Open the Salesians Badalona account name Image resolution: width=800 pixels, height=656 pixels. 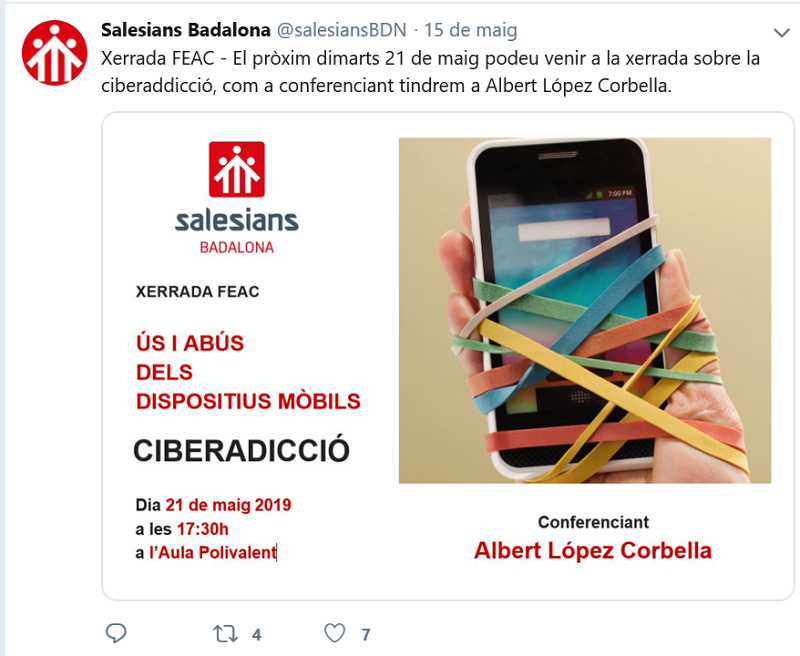186,30
